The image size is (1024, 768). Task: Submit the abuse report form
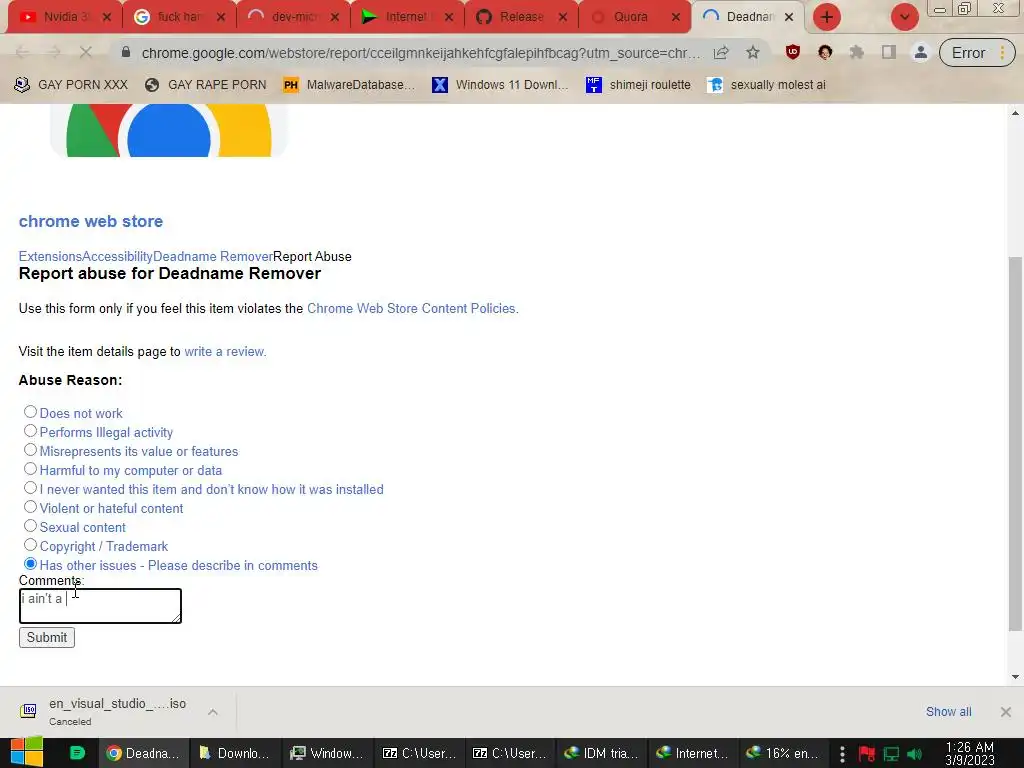pos(47,637)
